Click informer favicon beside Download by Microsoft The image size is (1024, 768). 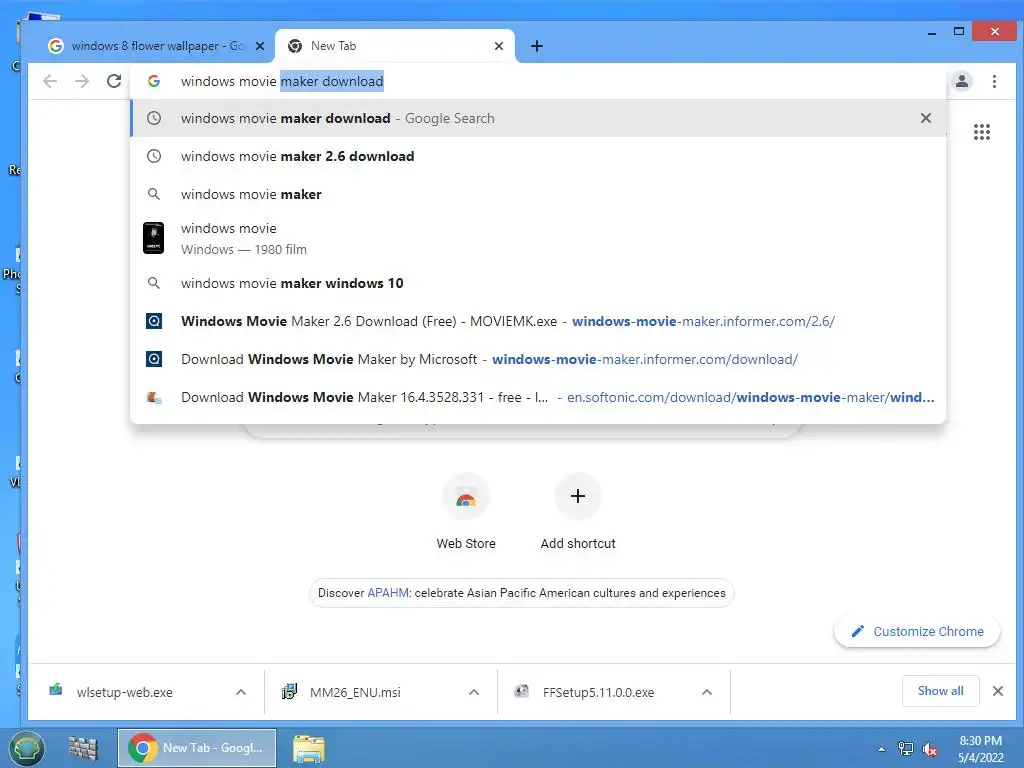pos(153,359)
